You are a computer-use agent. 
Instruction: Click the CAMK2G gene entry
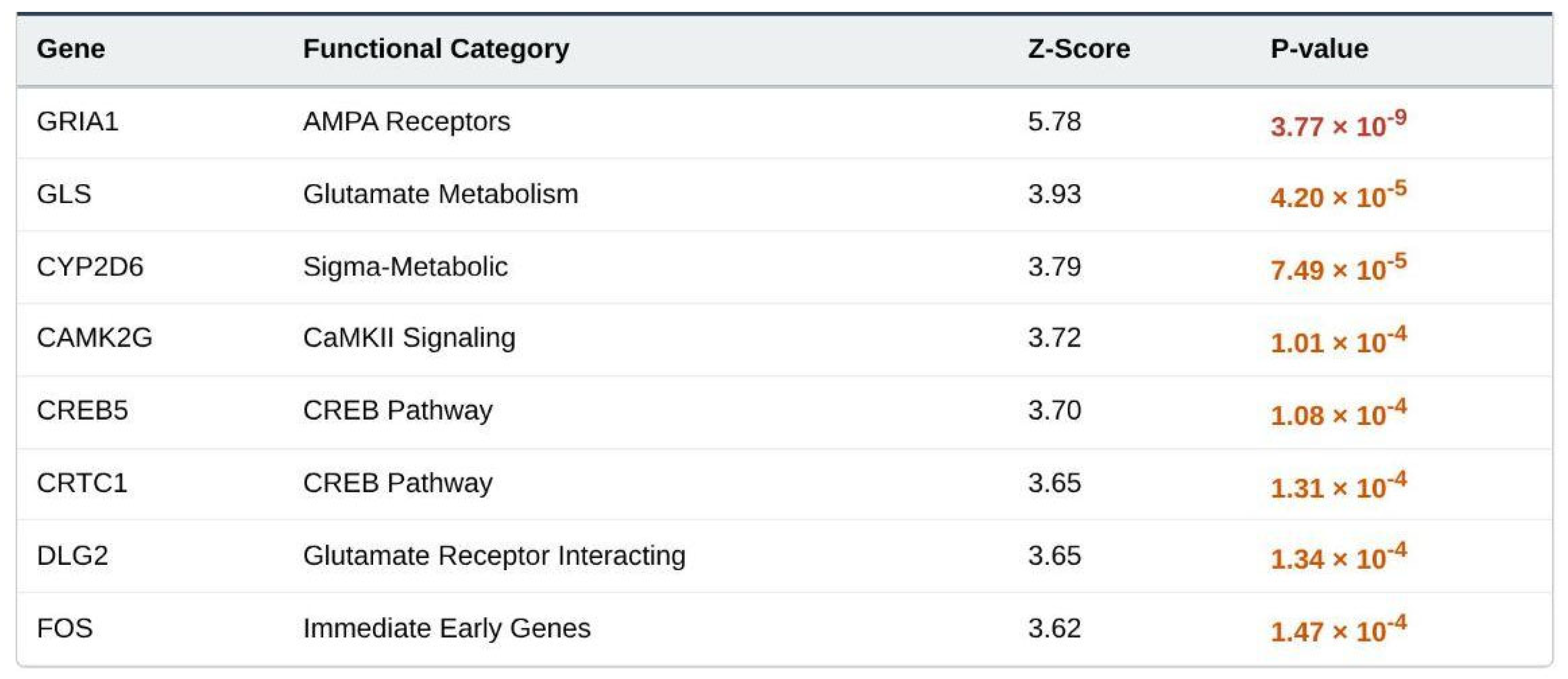[94, 338]
